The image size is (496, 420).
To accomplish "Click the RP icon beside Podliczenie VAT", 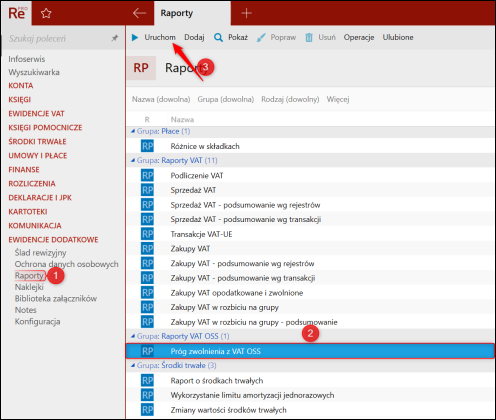I will [x=147, y=176].
